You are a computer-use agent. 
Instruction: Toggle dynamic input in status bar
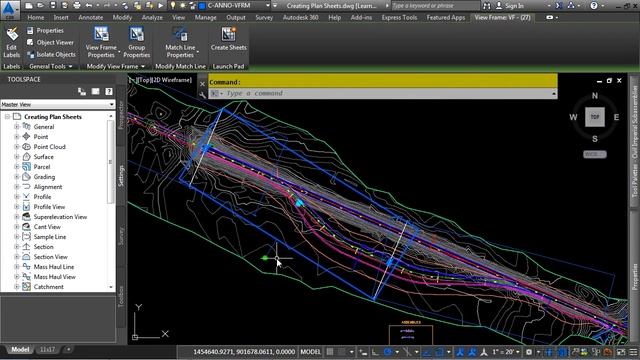click(363, 352)
